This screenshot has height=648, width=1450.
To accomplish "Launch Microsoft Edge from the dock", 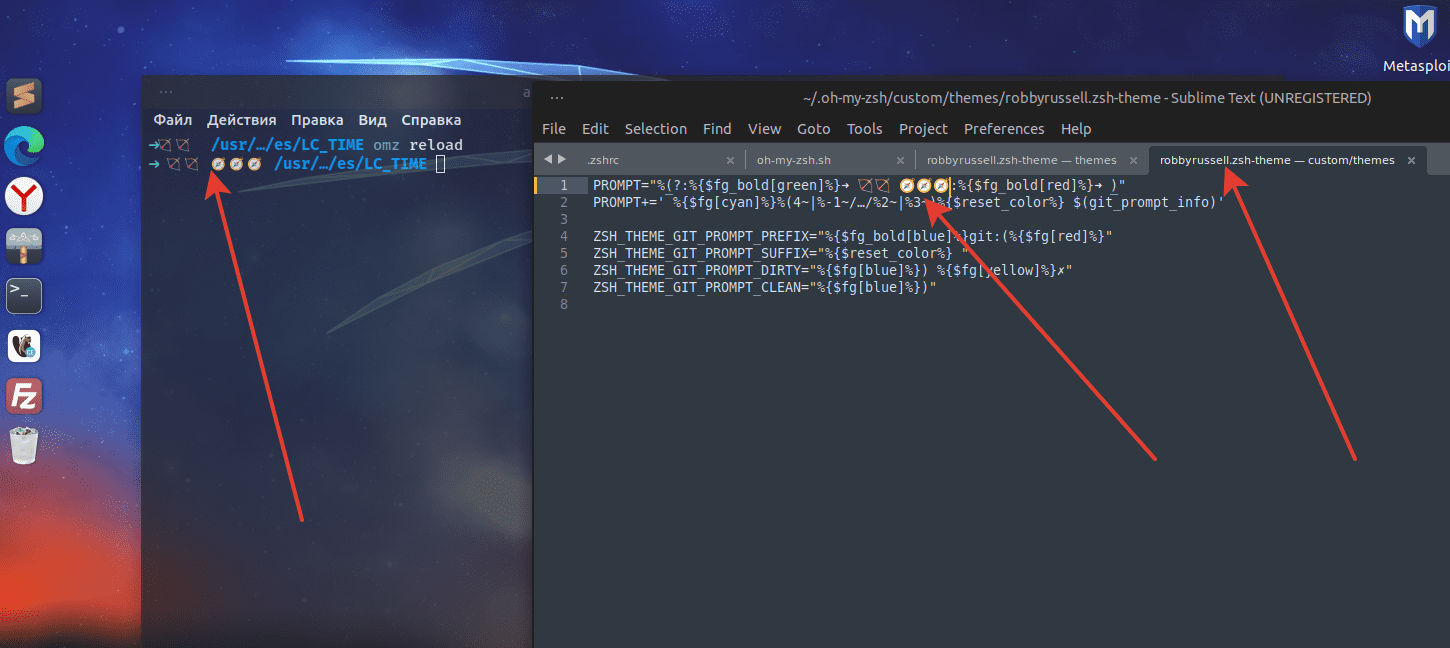I will pos(24,147).
